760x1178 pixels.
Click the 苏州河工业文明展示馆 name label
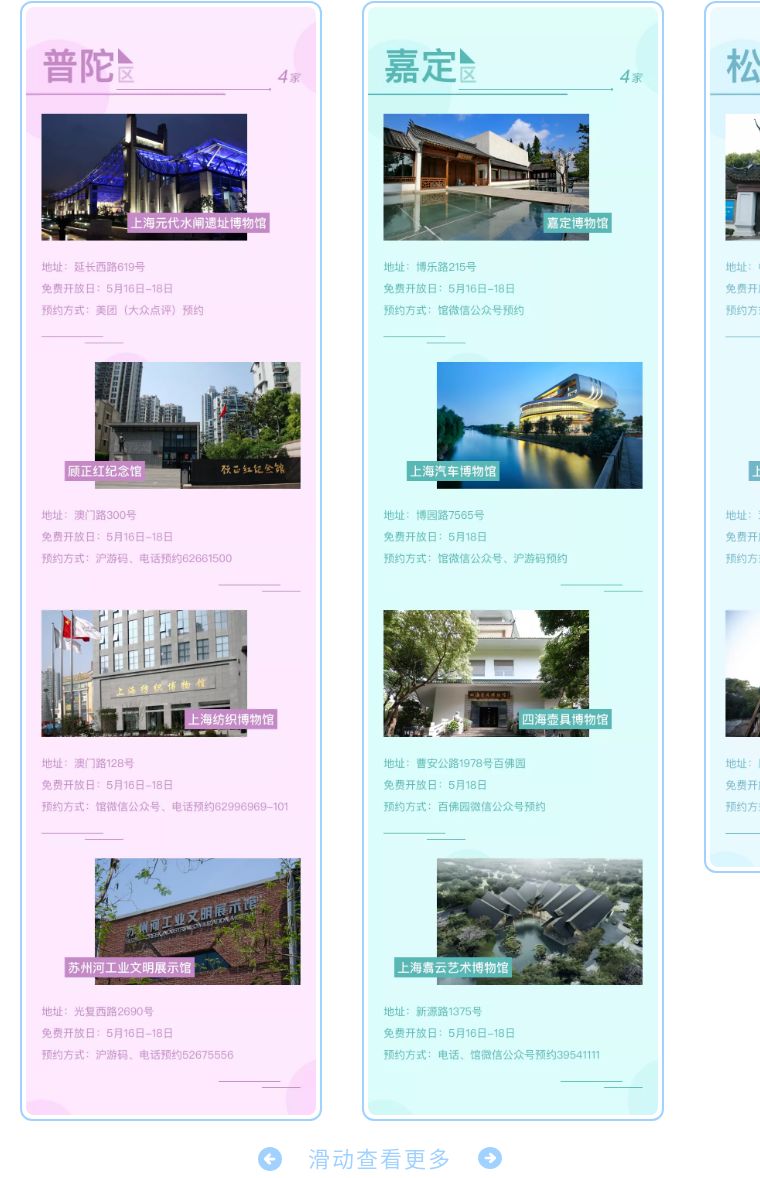[x=130, y=968]
